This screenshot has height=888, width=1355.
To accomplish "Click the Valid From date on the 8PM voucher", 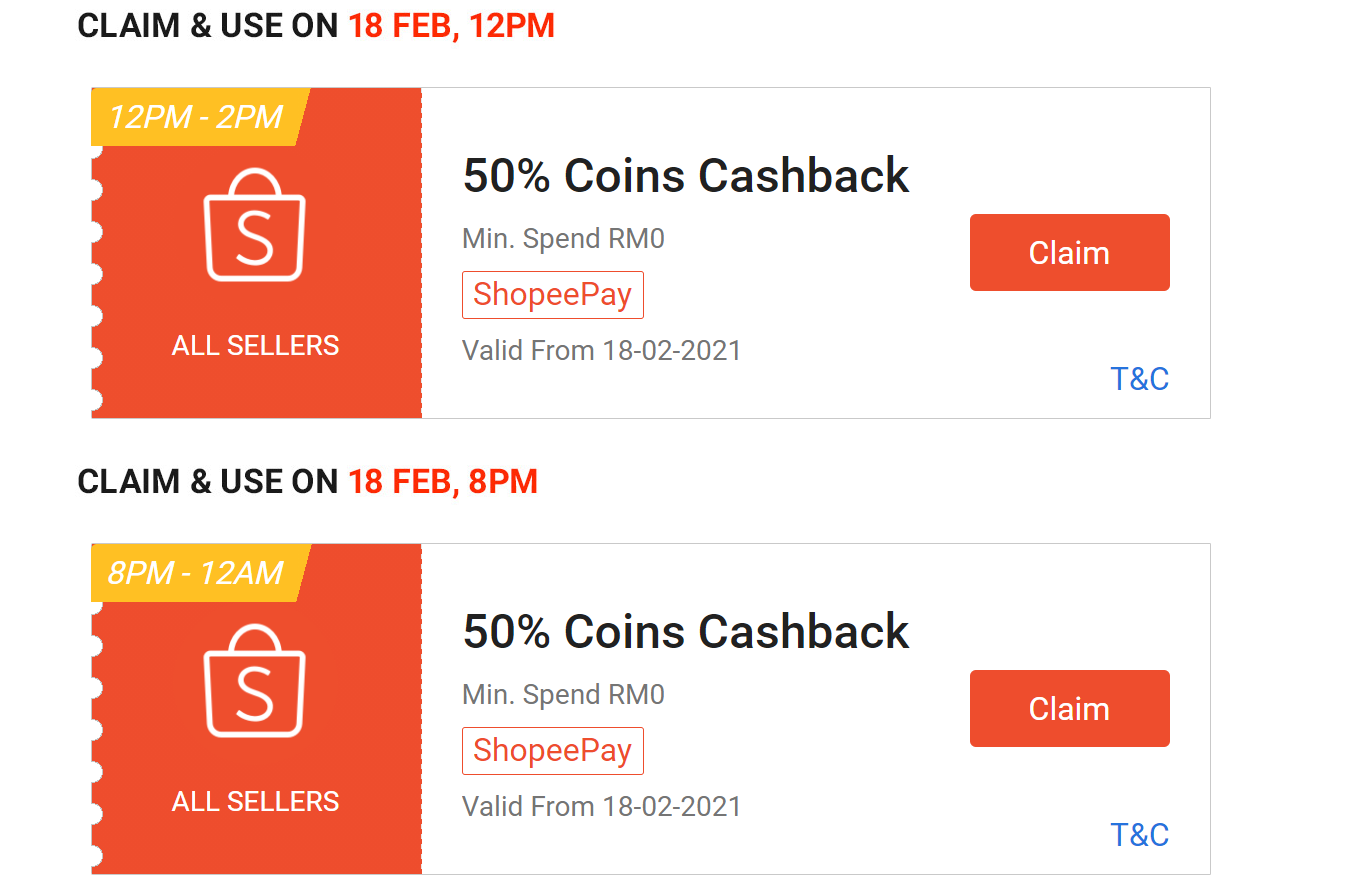I will point(601,807).
